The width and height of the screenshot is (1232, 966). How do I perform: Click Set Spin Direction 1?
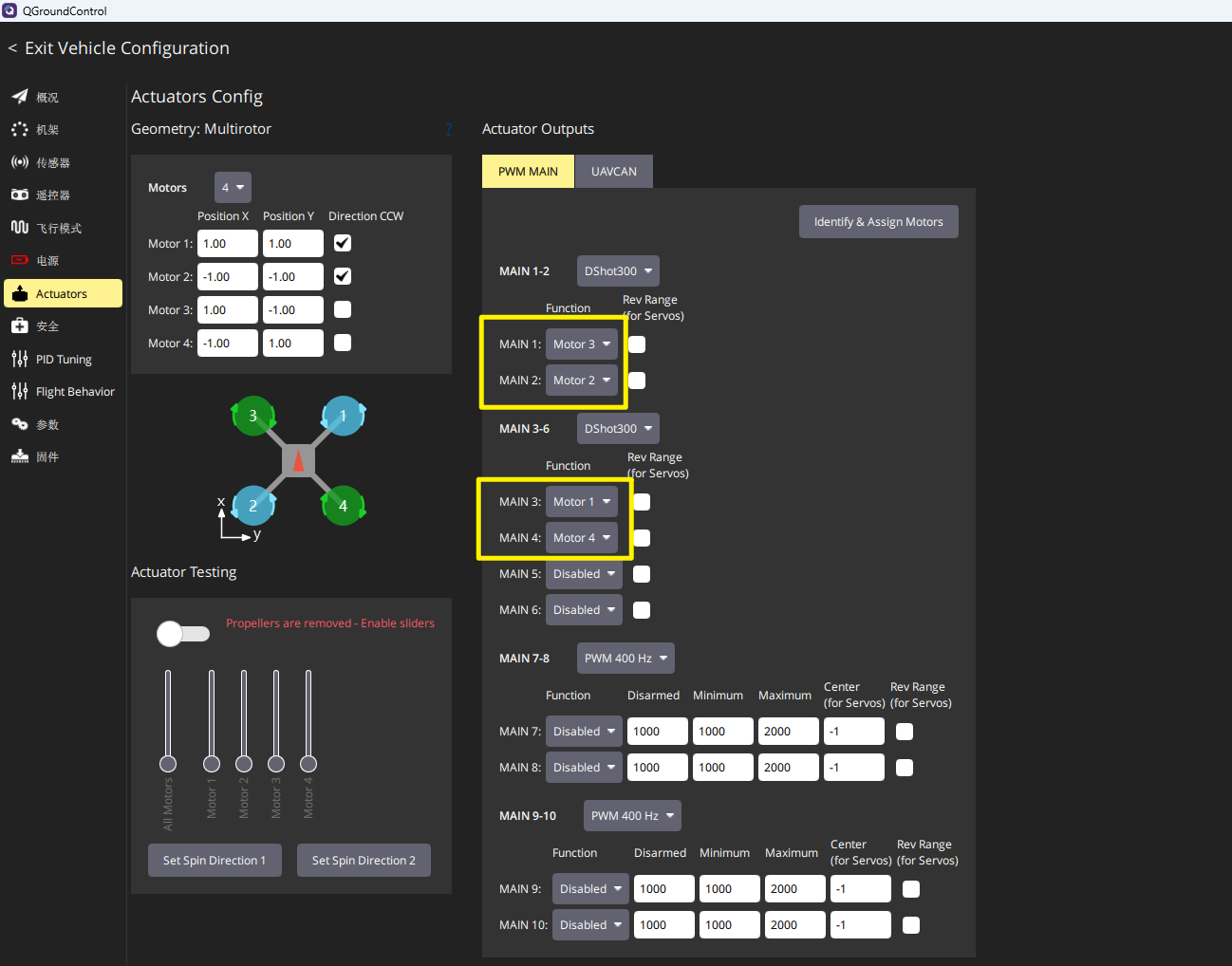215,861
